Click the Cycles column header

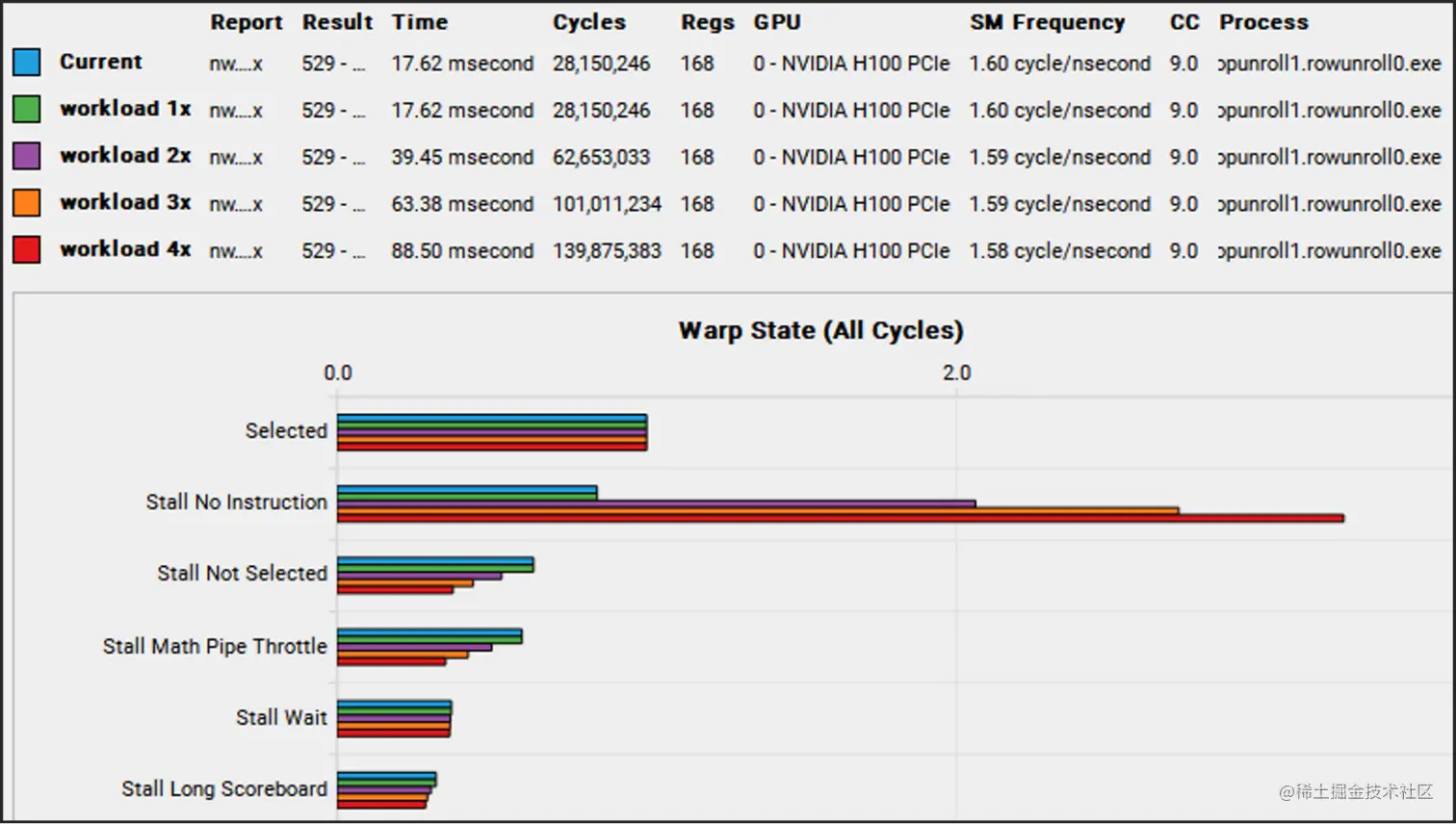pyautogui.click(x=588, y=21)
